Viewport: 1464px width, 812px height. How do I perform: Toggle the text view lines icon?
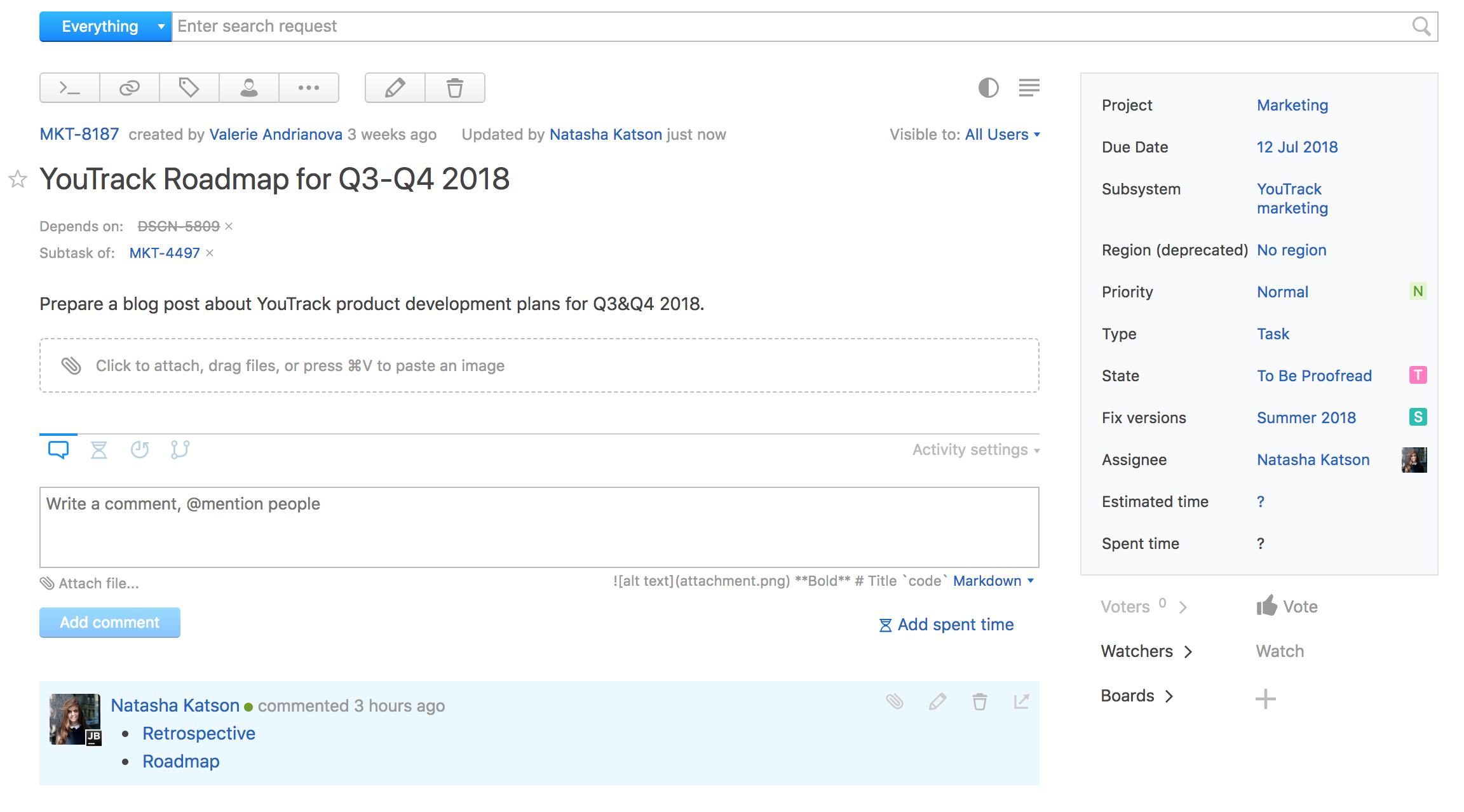click(1029, 88)
